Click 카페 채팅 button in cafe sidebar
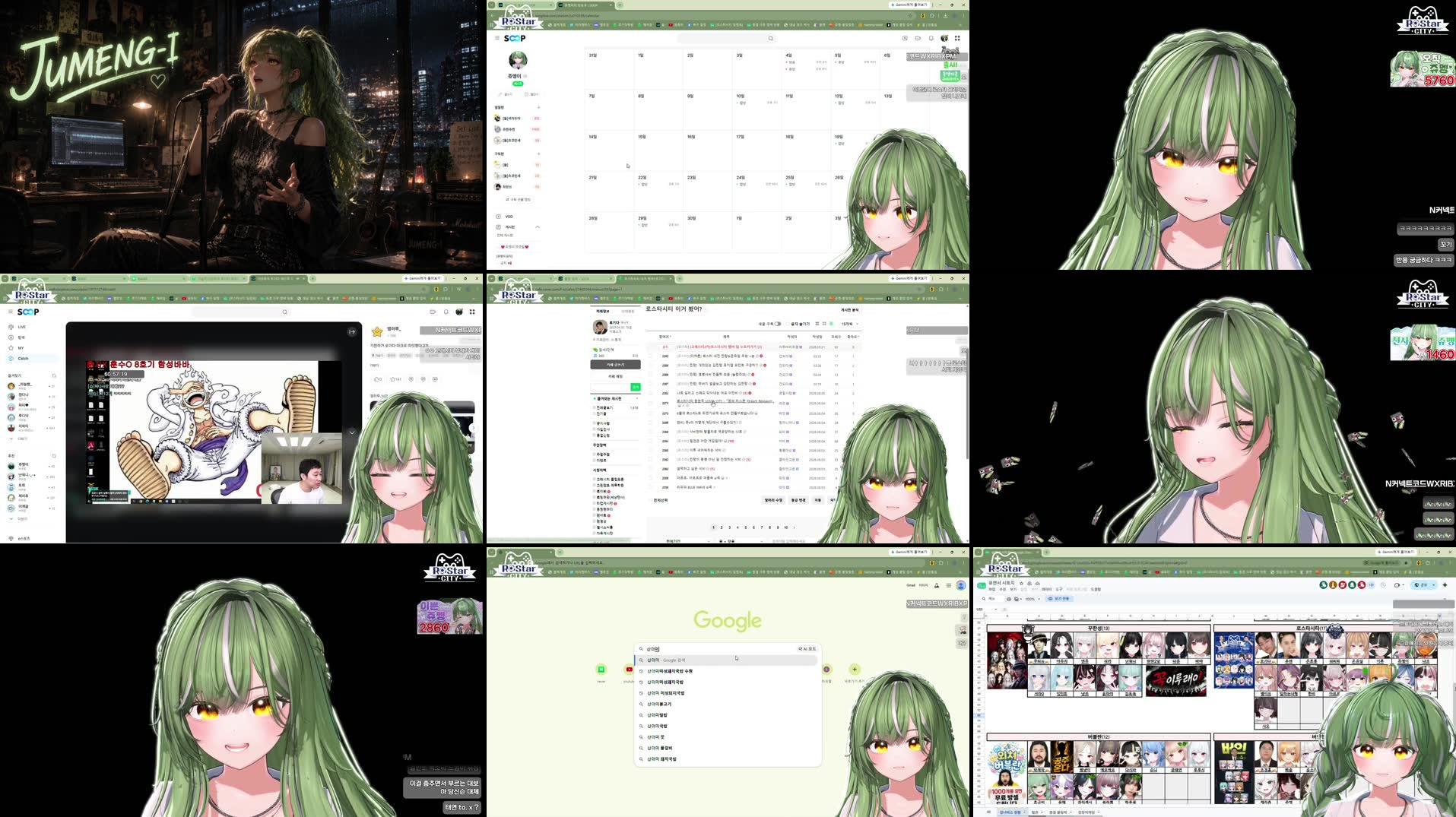This screenshot has width=1456, height=817. pyautogui.click(x=615, y=376)
